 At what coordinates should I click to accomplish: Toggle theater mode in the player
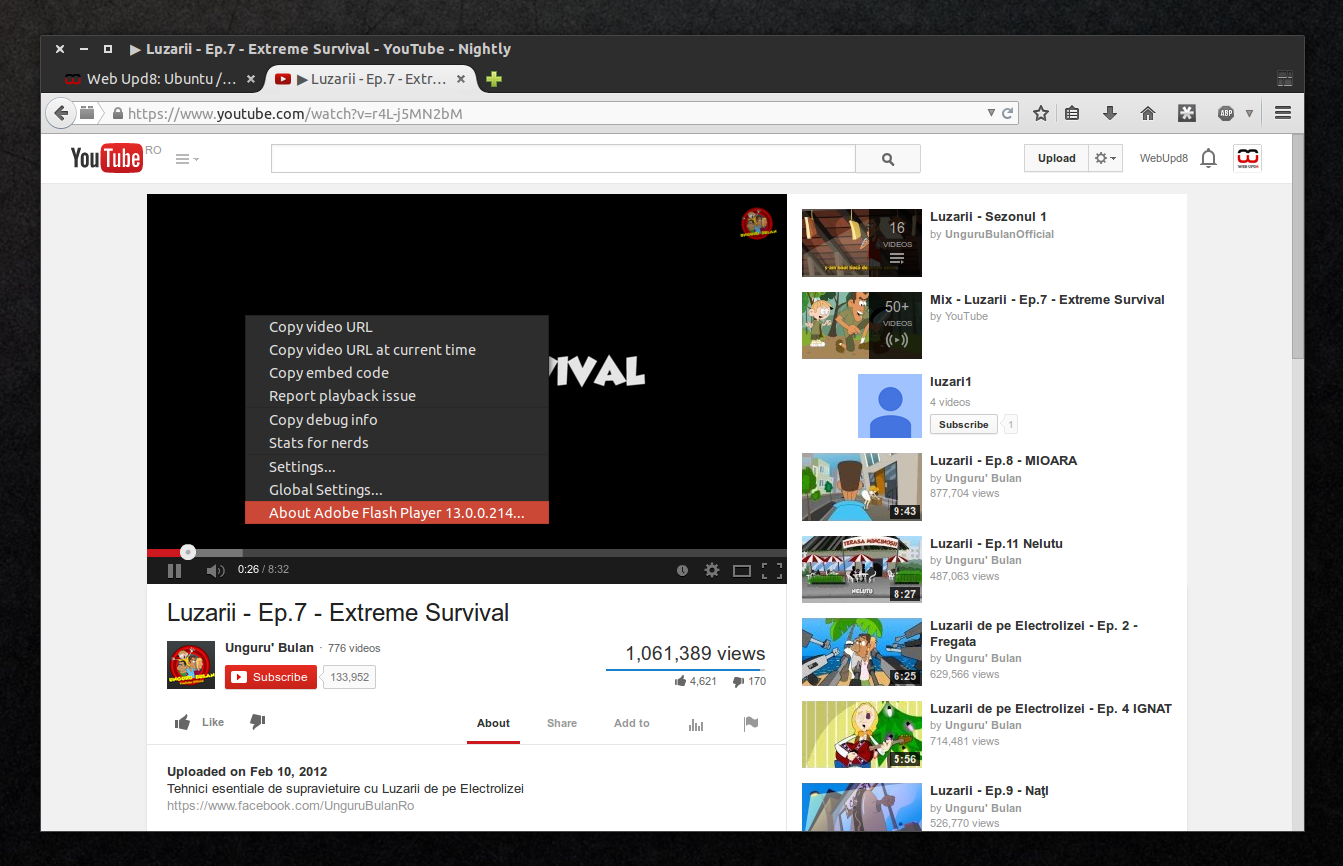point(742,571)
